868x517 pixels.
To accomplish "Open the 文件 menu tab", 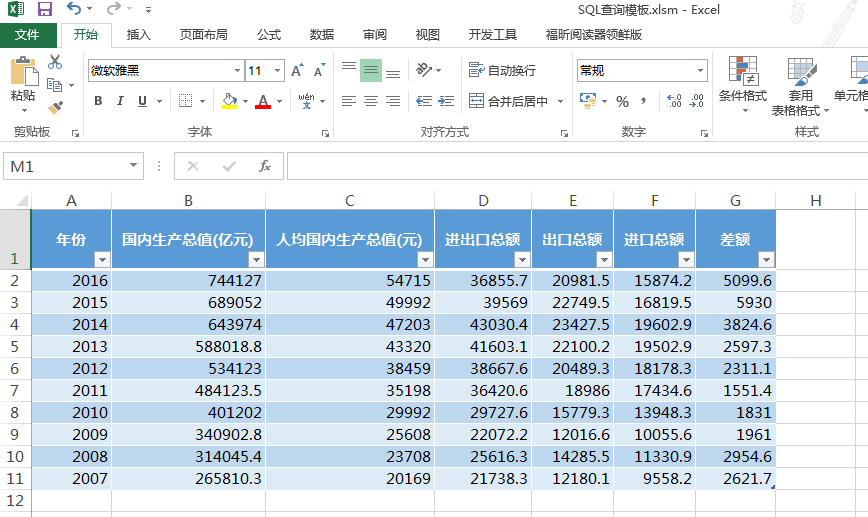I will [28, 35].
